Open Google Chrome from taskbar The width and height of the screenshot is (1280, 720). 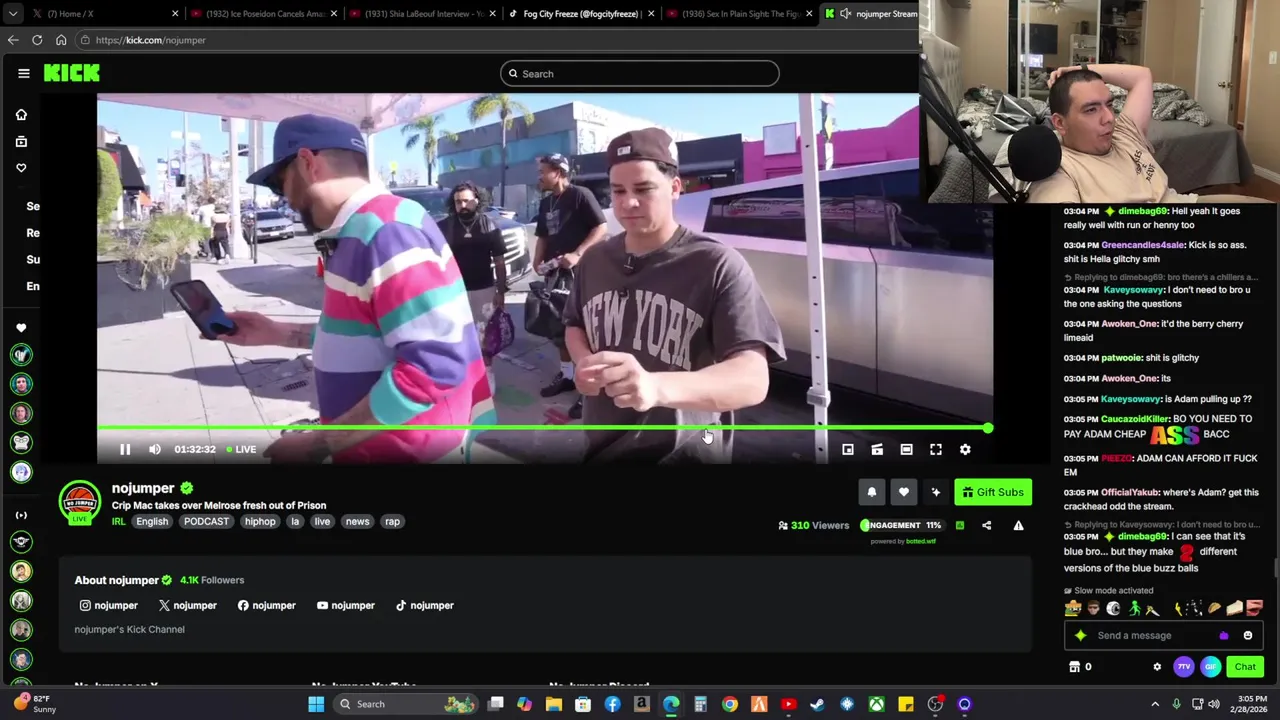[x=730, y=704]
